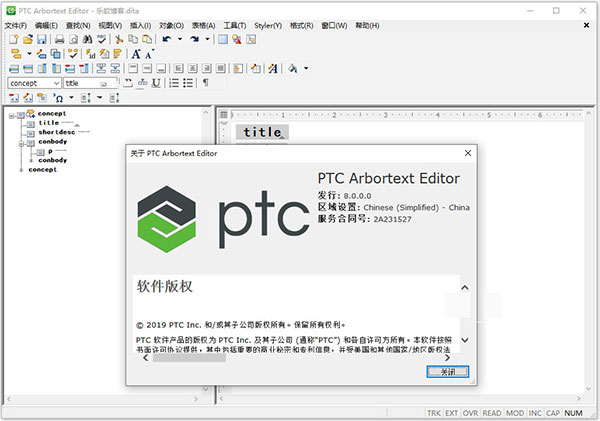Image resolution: width=600 pixels, height=421 pixels.
Task: Click the Open folder toolbar icon
Action: pos(28,39)
